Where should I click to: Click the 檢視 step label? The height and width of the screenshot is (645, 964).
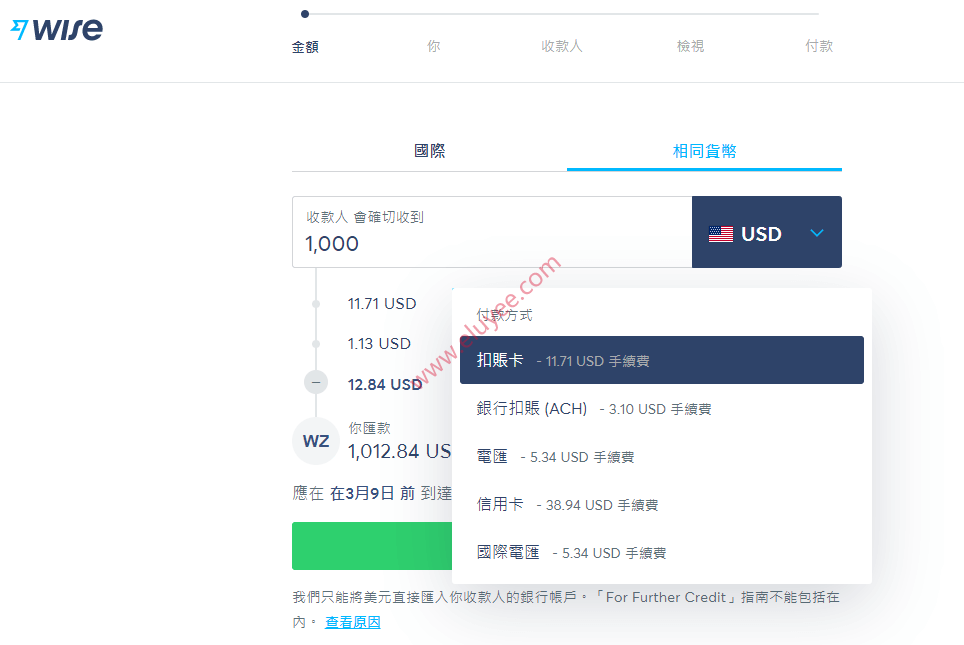pos(689,45)
